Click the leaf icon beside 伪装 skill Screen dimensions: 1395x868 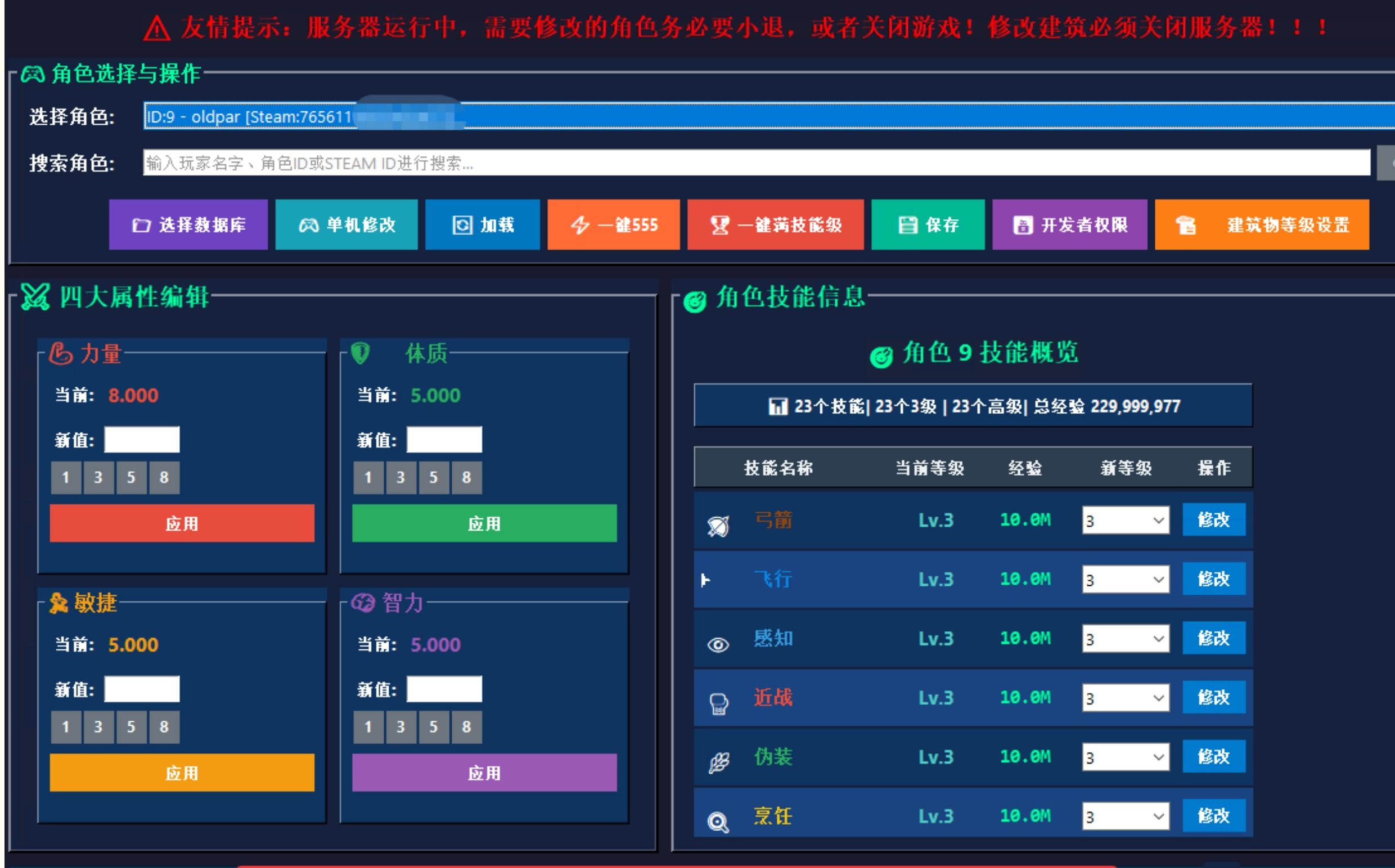(x=718, y=762)
